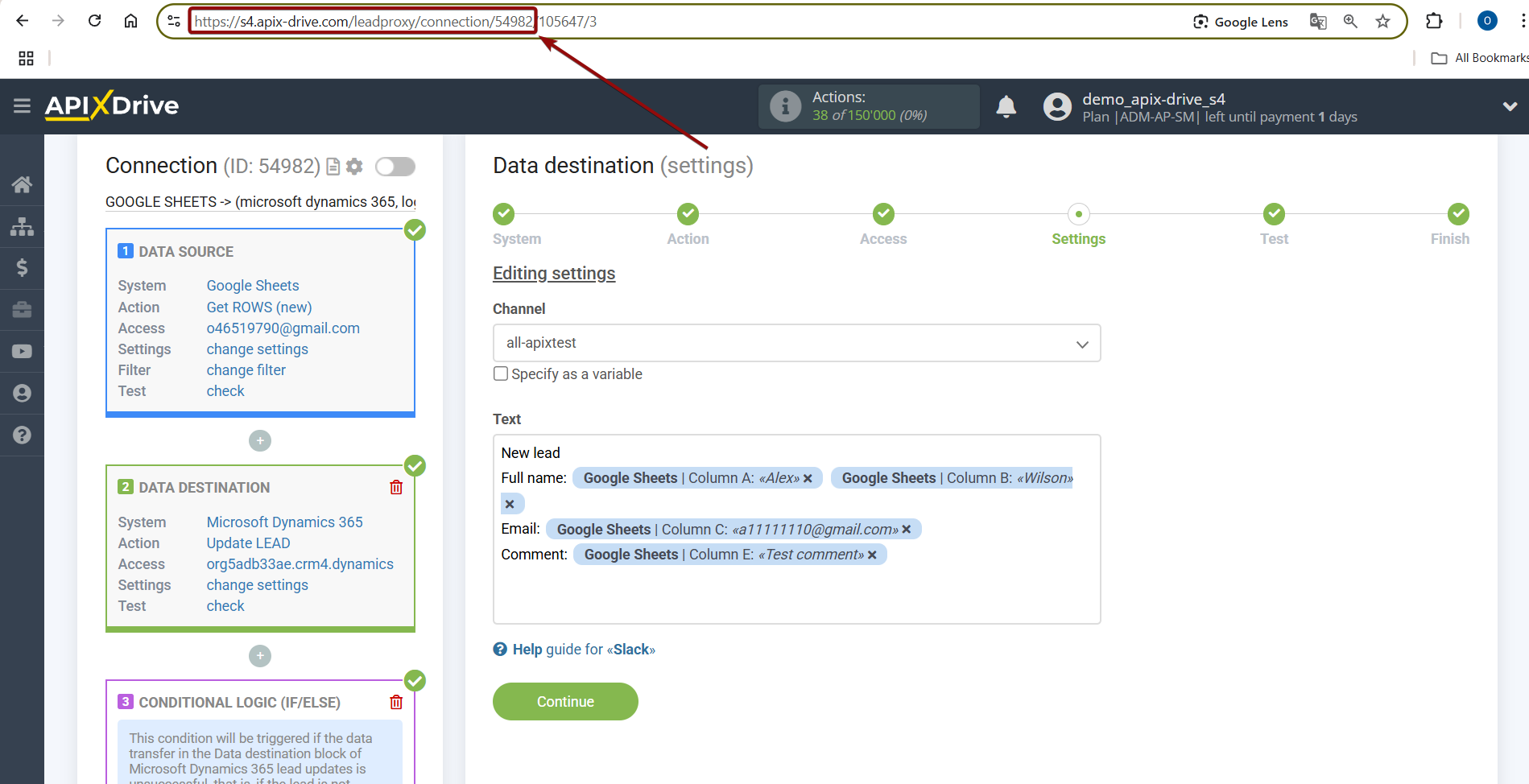Image resolution: width=1529 pixels, height=784 pixels.
Task: Open the connection settings gear
Action: click(354, 167)
